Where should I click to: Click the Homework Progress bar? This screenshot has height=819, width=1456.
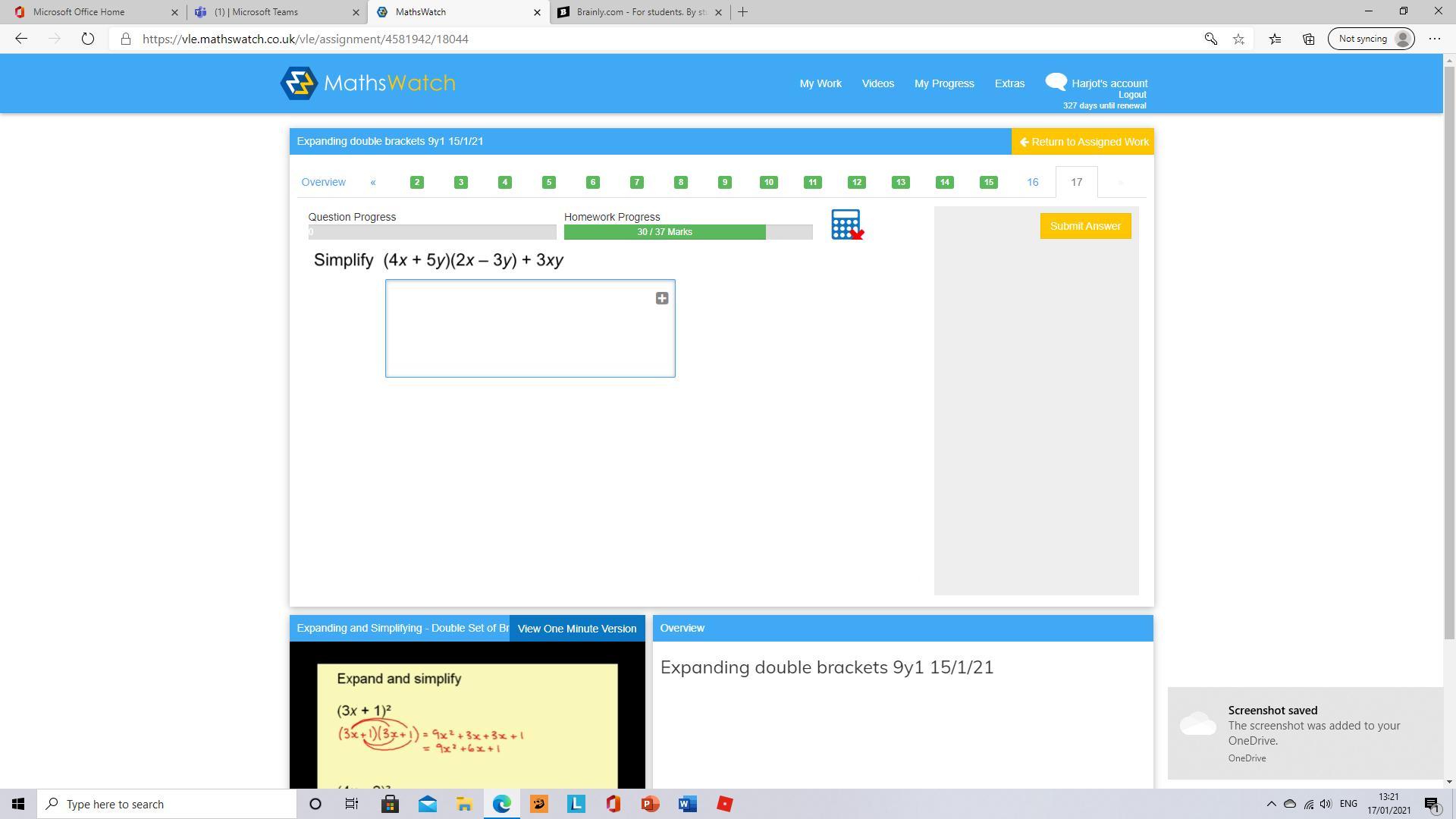coord(687,232)
